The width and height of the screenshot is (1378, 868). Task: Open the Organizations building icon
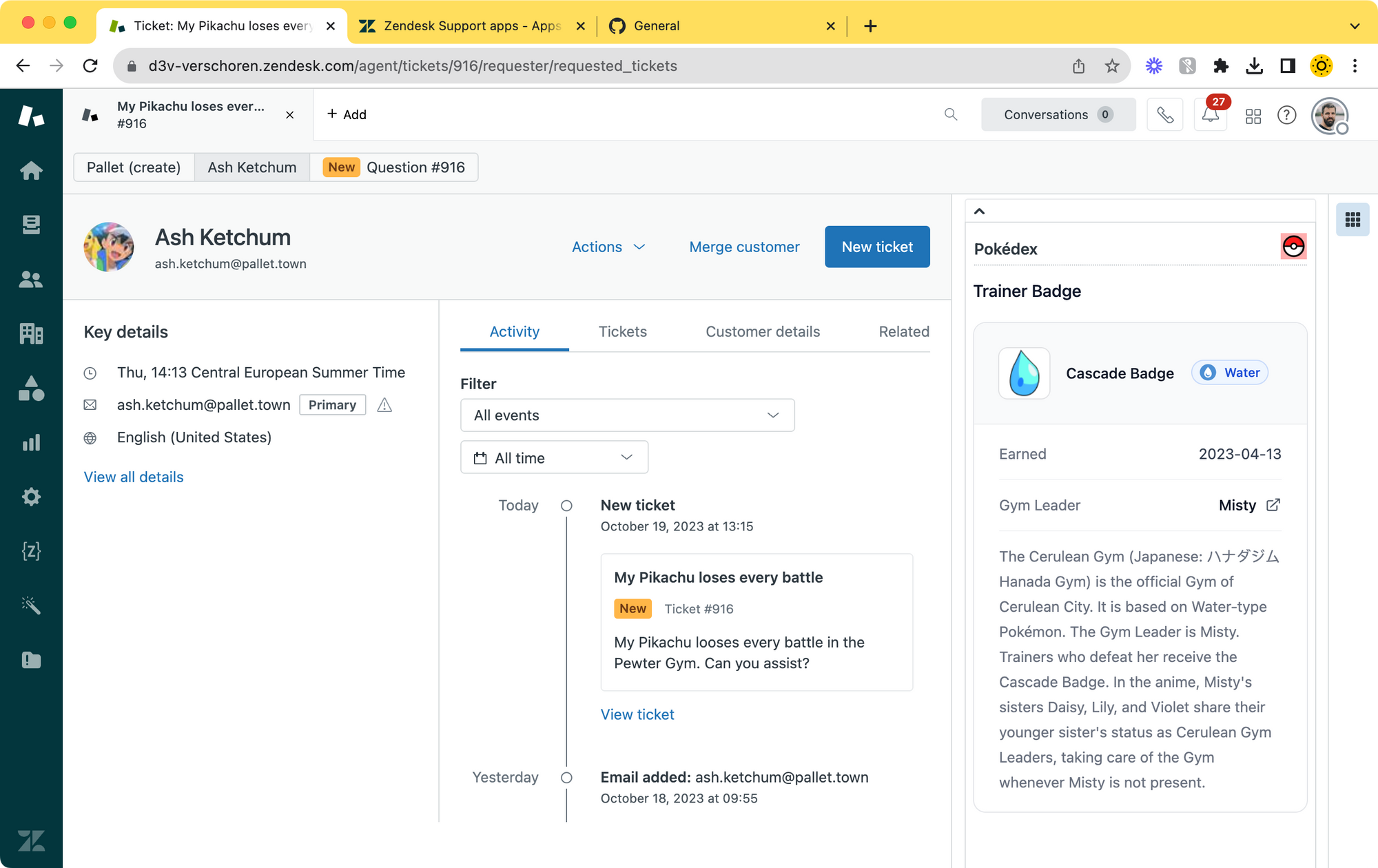(x=31, y=333)
